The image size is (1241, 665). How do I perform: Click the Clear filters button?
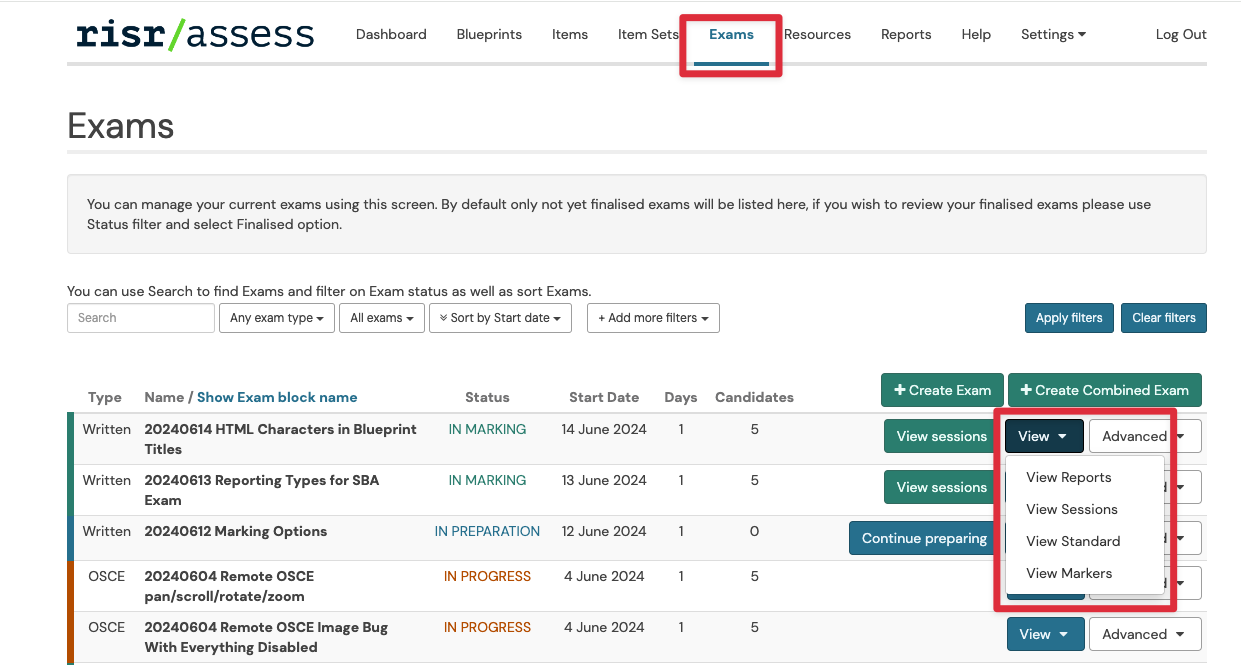1163,318
